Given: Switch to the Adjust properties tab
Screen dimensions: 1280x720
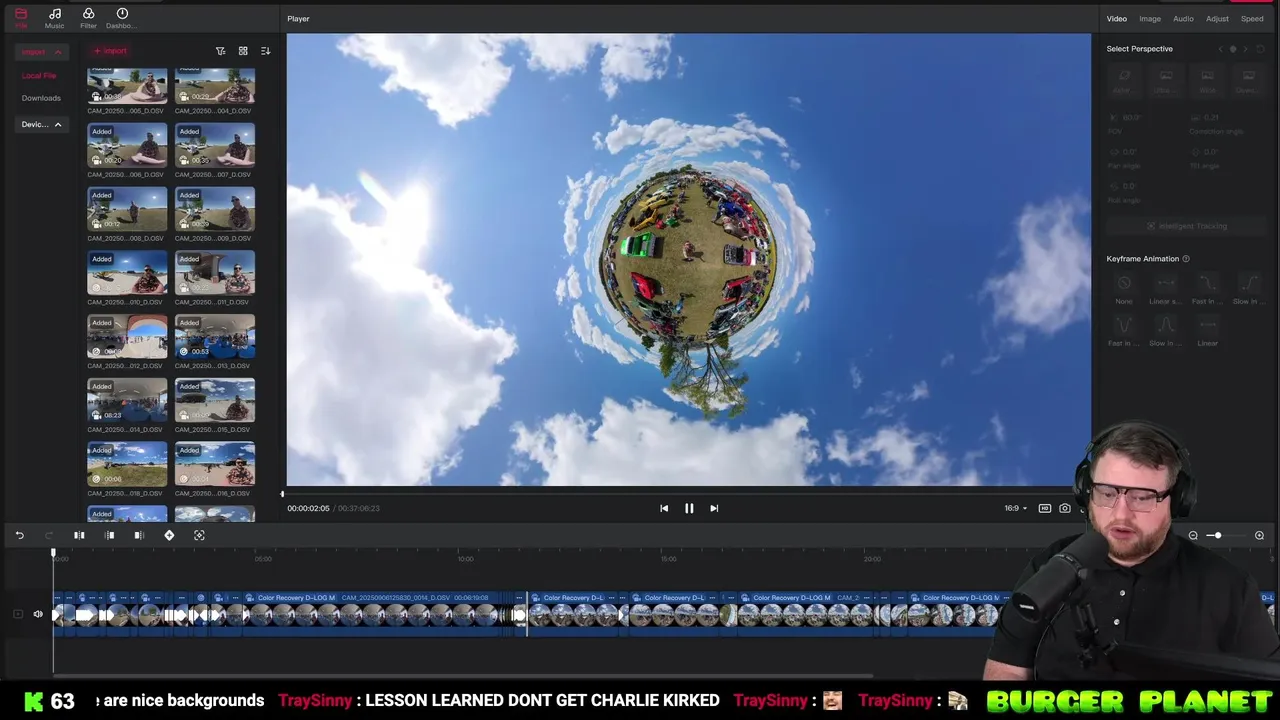Looking at the screenshot, I should [x=1217, y=19].
